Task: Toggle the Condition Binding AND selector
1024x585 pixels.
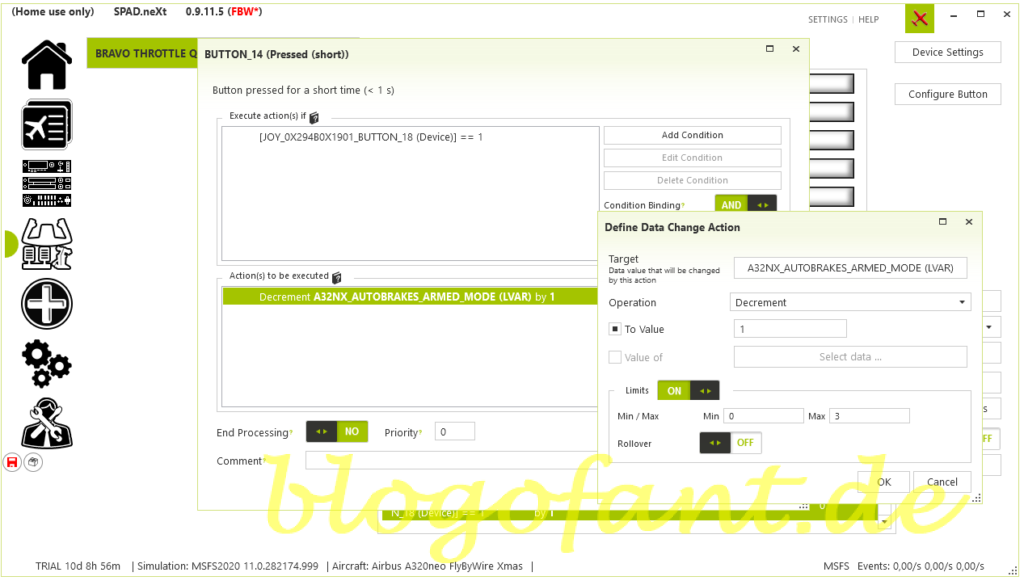Action: point(745,205)
